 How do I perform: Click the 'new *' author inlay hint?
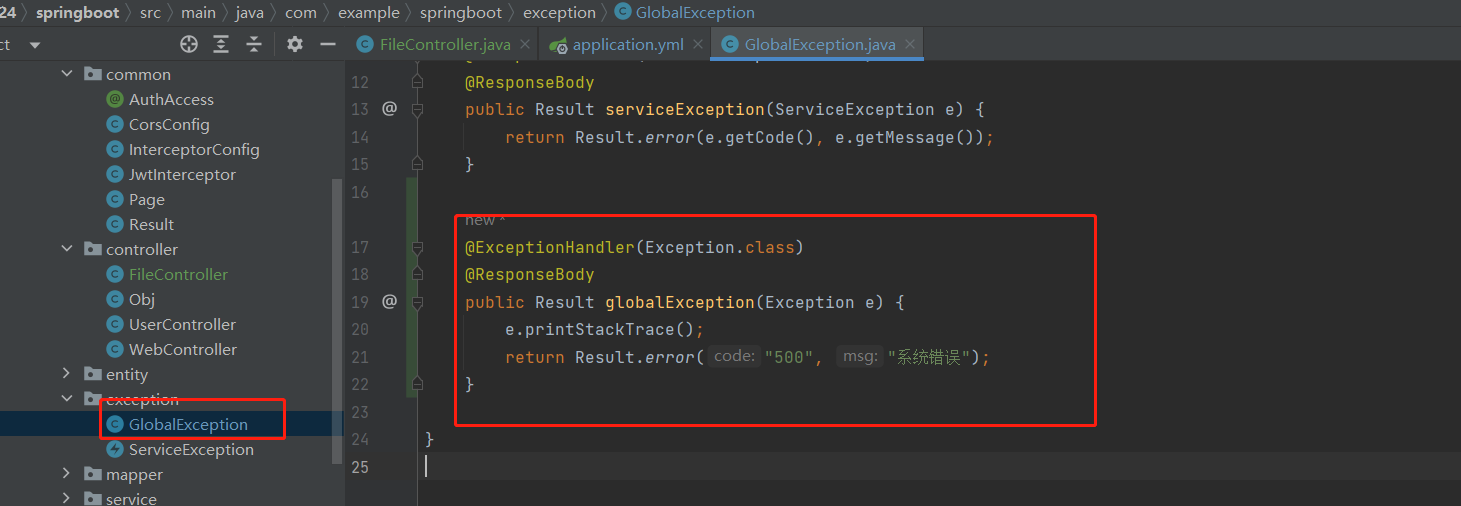click(x=484, y=220)
